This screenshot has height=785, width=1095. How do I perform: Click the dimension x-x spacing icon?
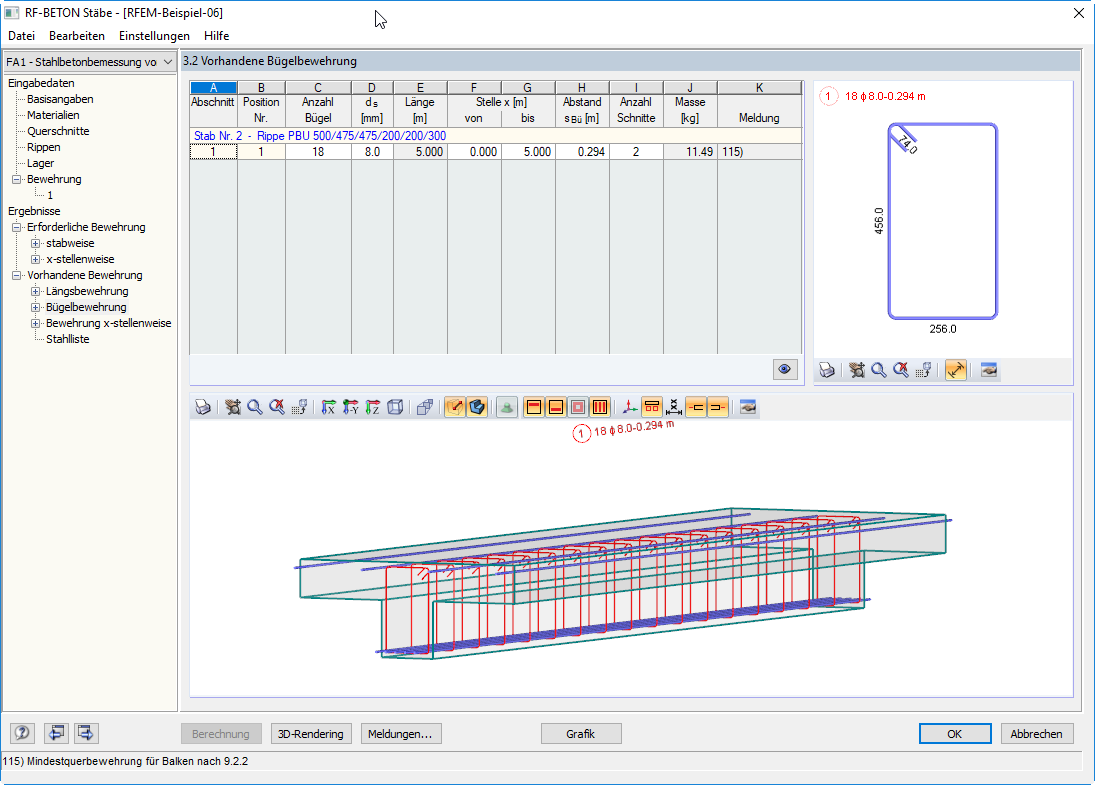pos(674,407)
